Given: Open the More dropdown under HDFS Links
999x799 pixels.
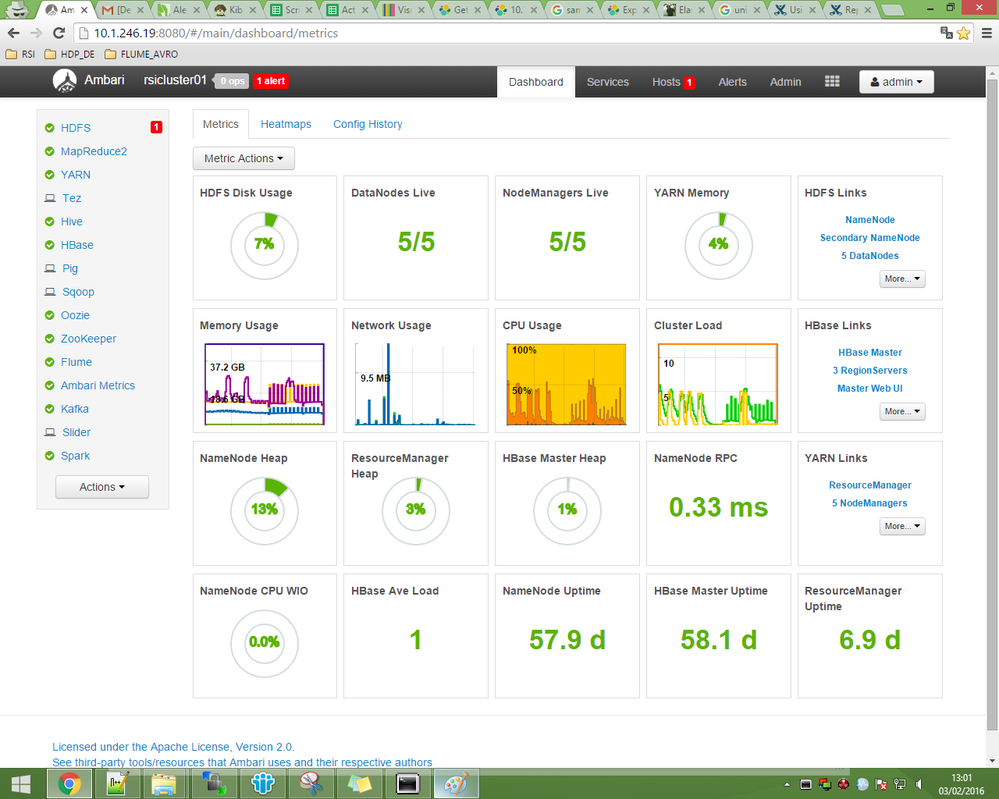Looking at the screenshot, I should coord(902,279).
